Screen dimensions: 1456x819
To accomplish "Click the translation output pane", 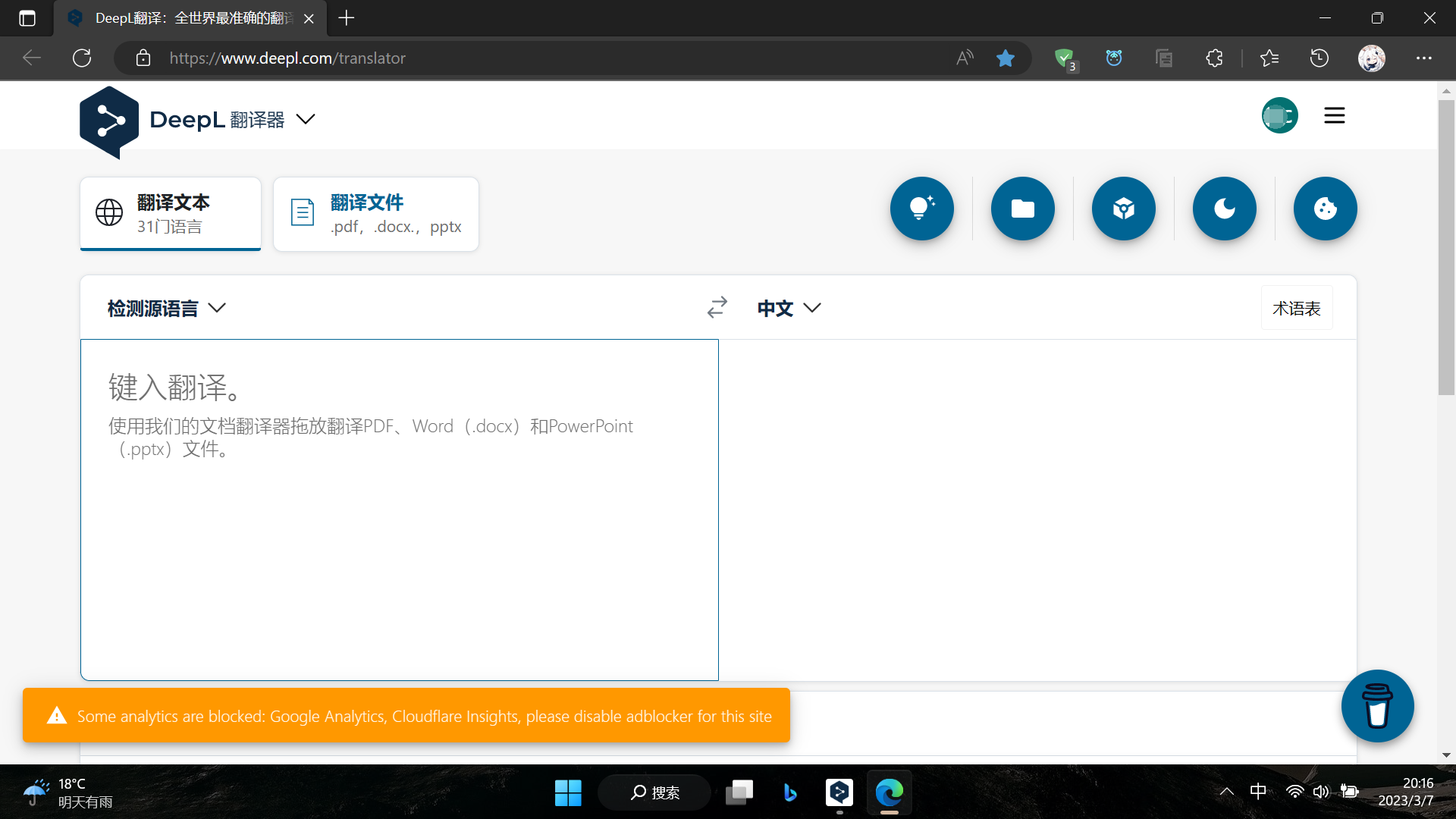I will 1037,510.
